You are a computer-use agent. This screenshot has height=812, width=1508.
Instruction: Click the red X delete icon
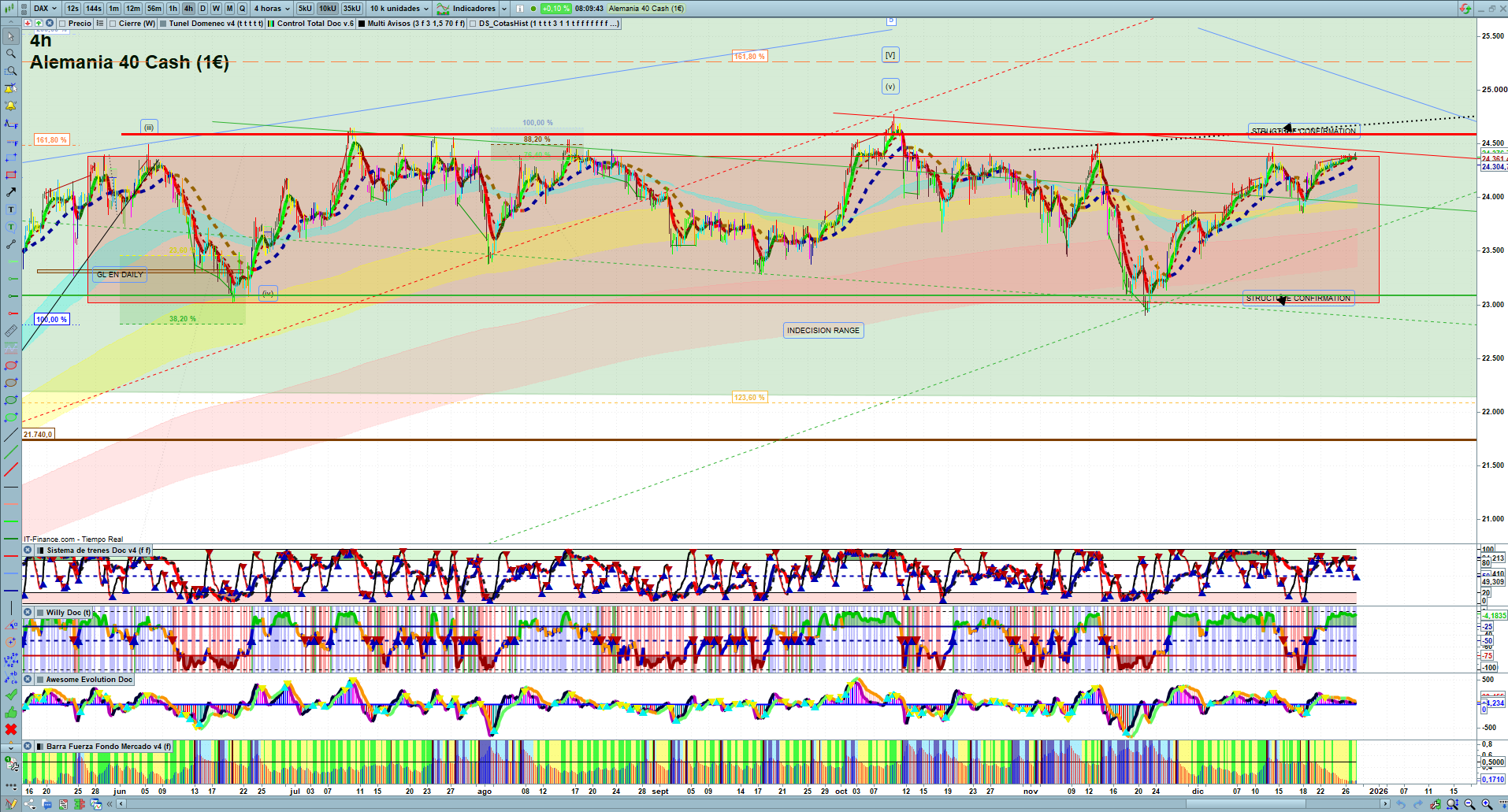tap(11, 729)
